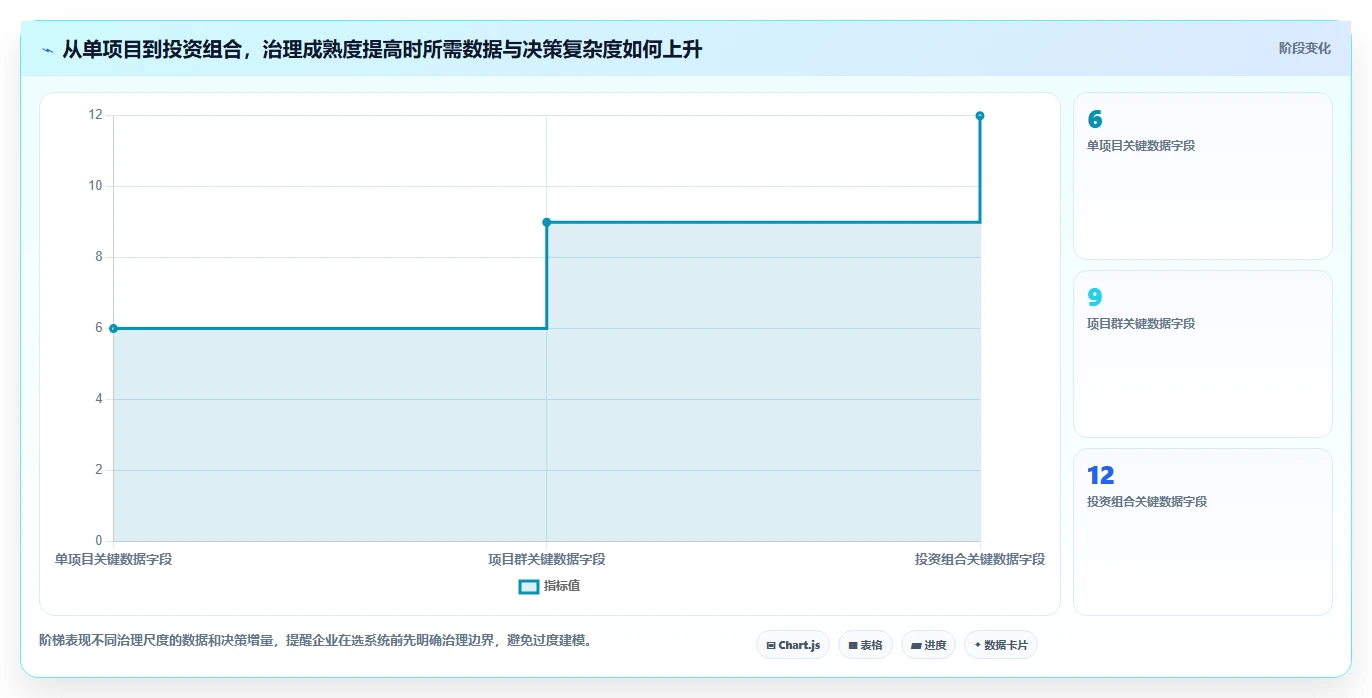Click the card value 12
The height and width of the screenshot is (698, 1372).
point(1101,476)
